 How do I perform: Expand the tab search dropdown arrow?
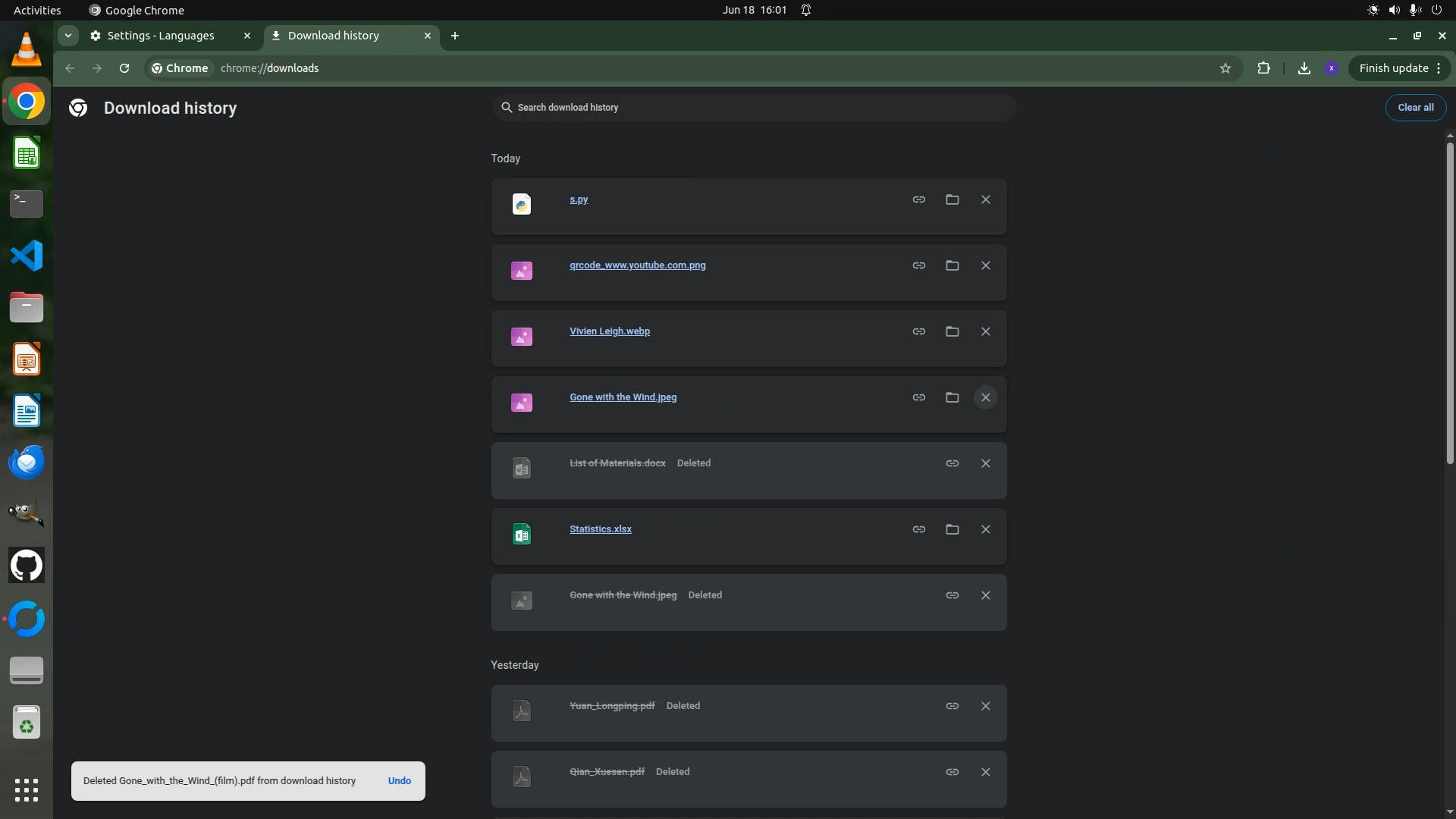click(68, 36)
